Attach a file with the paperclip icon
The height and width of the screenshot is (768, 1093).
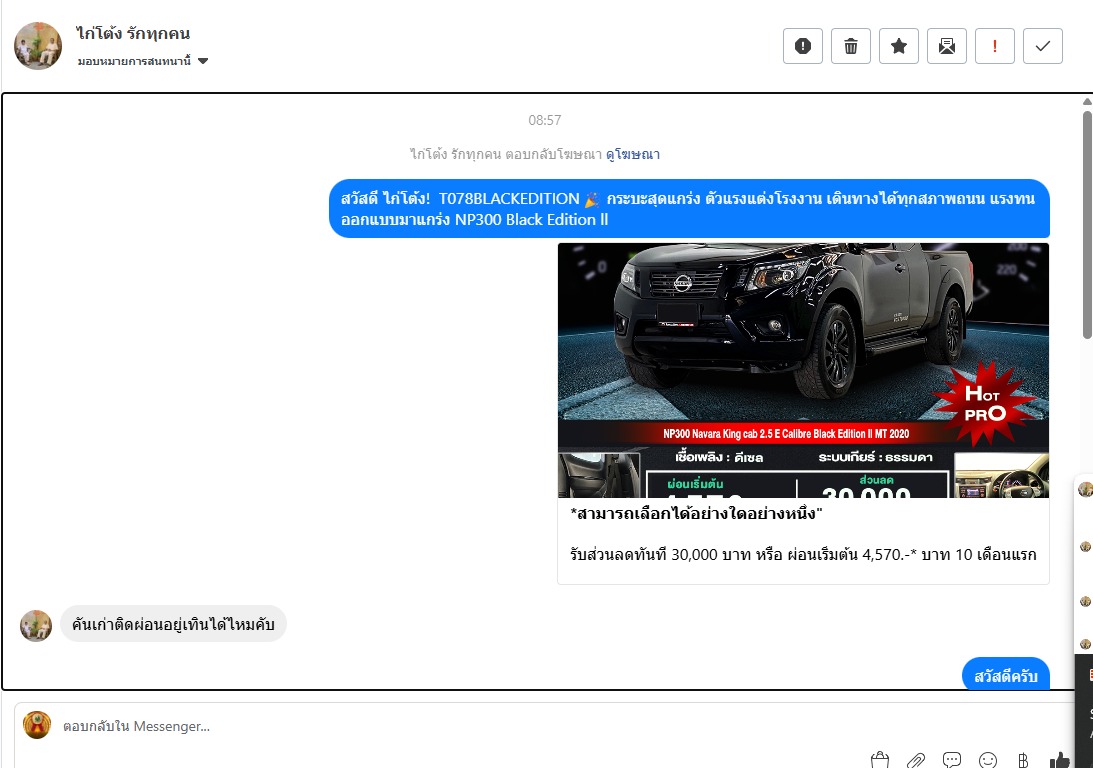point(915,760)
